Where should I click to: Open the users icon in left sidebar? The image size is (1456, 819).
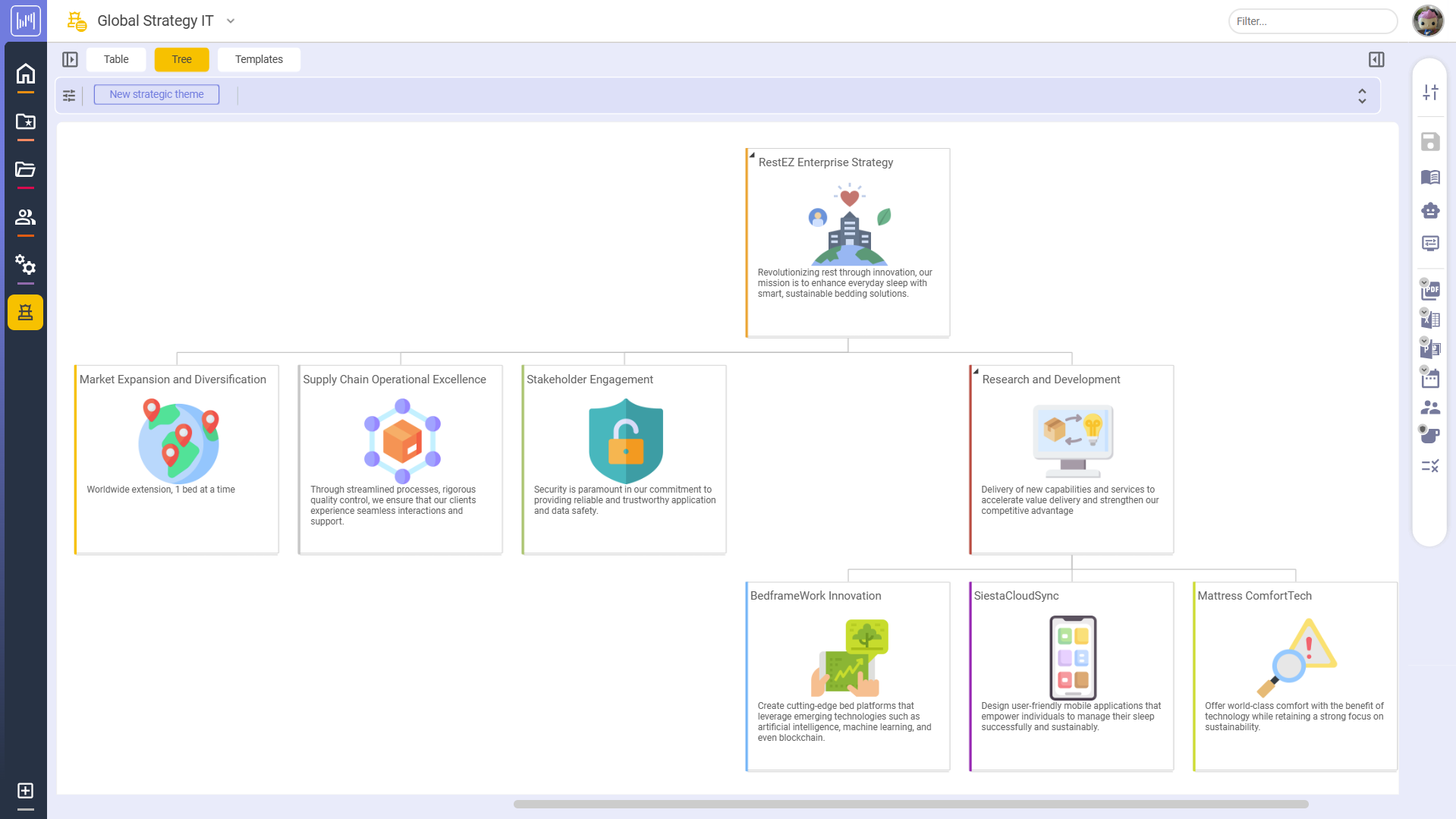pyautogui.click(x=25, y=217)
